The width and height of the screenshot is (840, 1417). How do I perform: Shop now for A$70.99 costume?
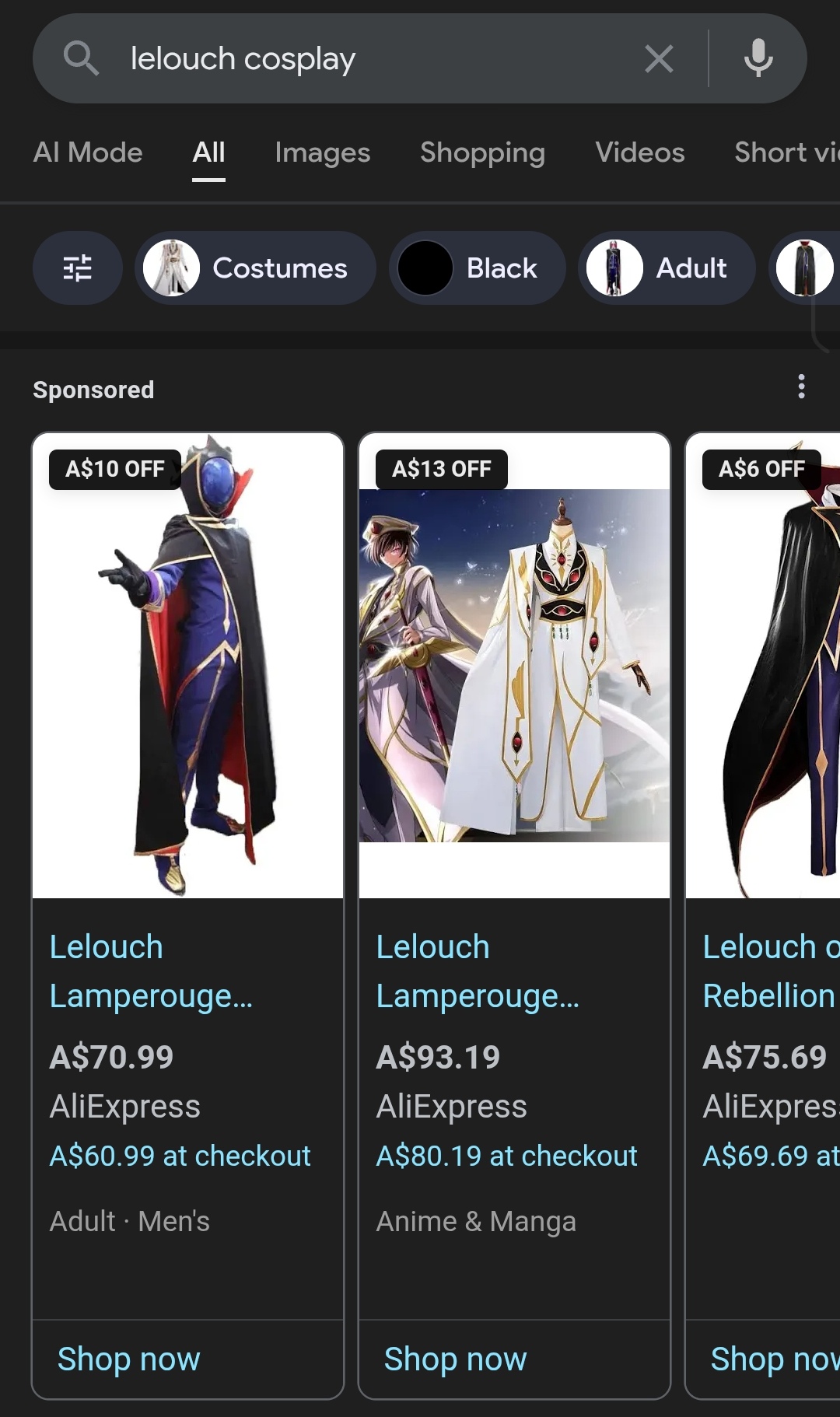129,1359
